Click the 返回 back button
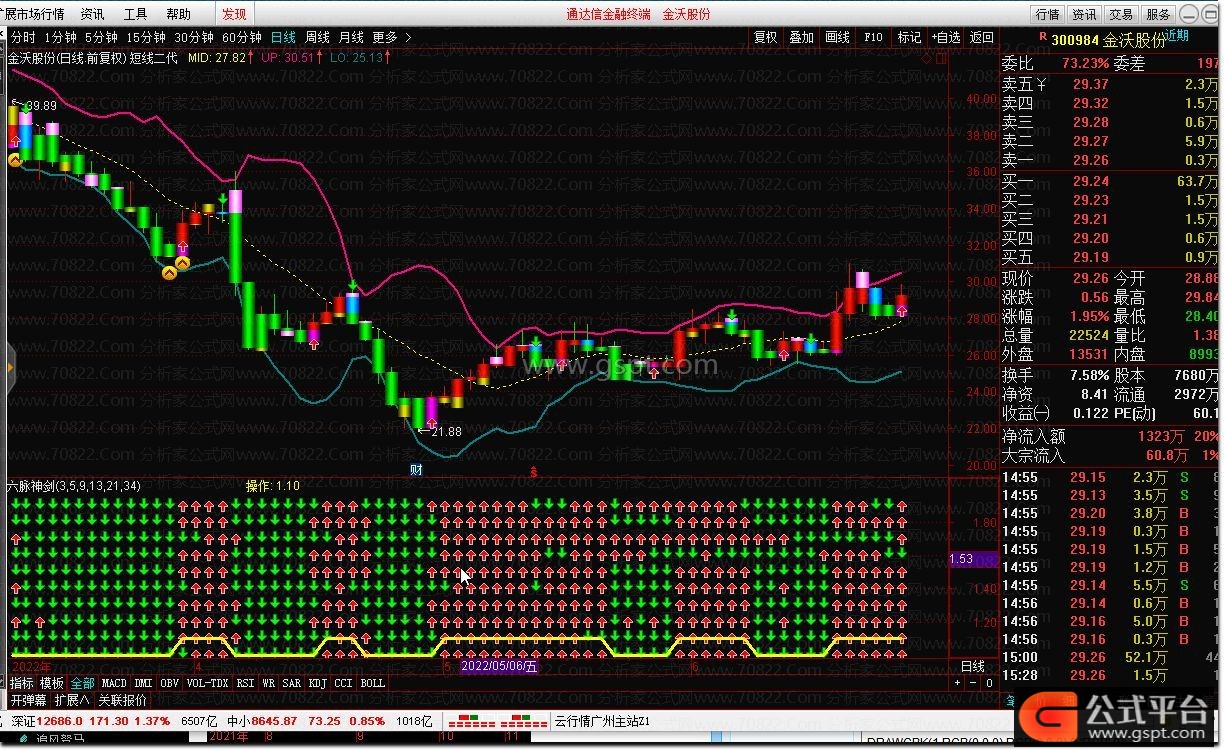Viewport: 1224px width, 750px height. 982,37
